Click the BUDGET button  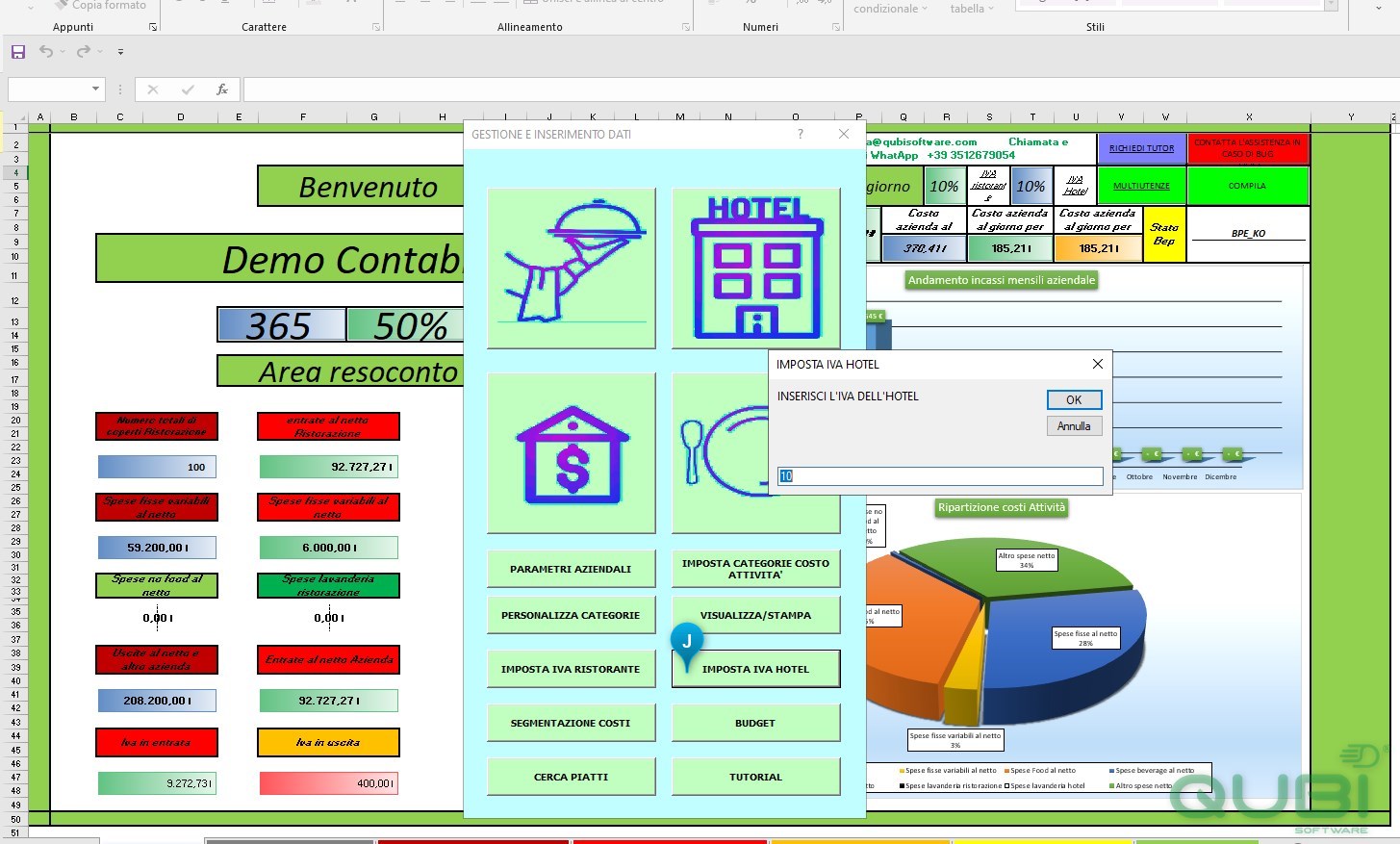(755, 723)
